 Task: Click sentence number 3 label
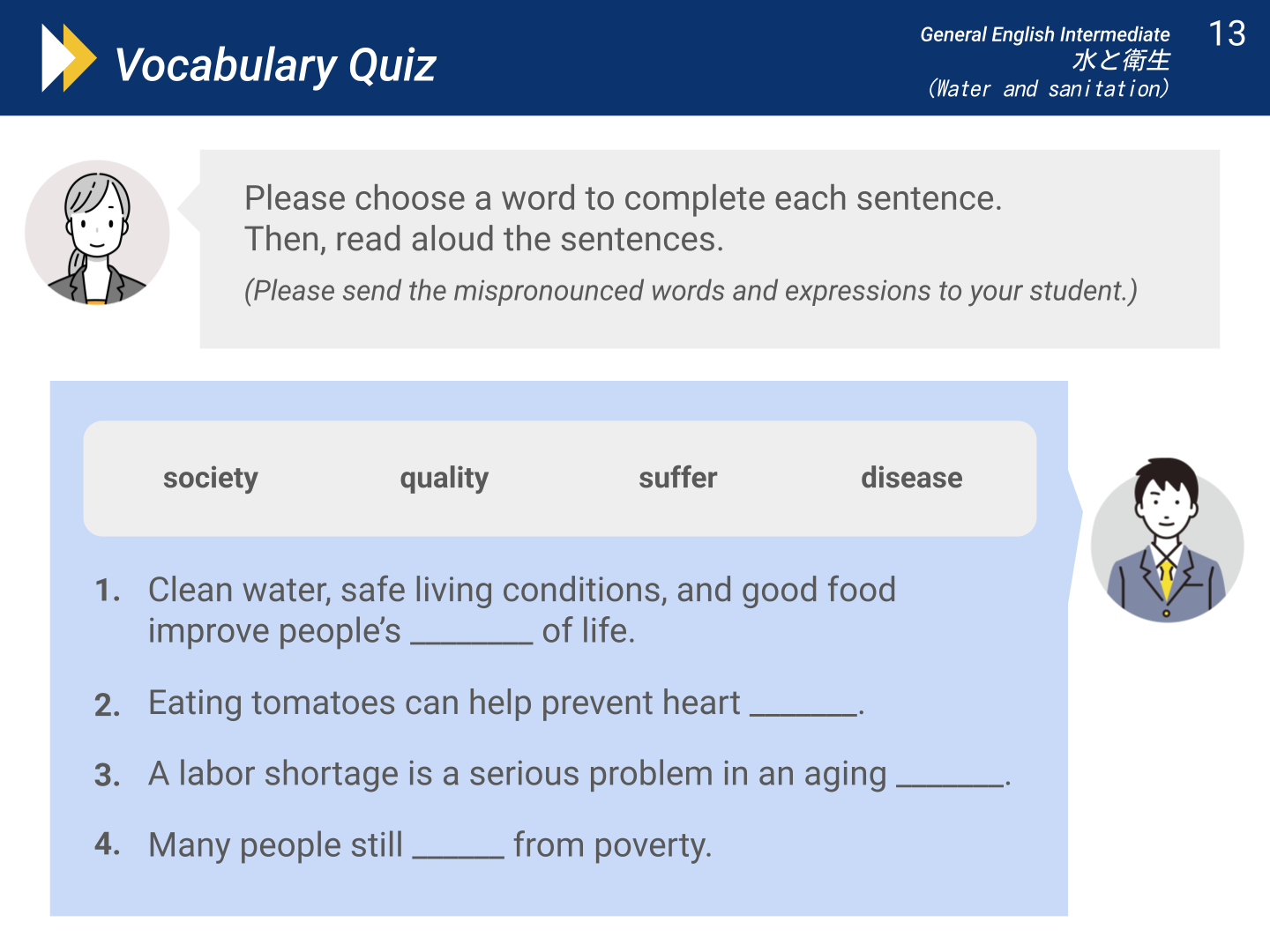107,775
